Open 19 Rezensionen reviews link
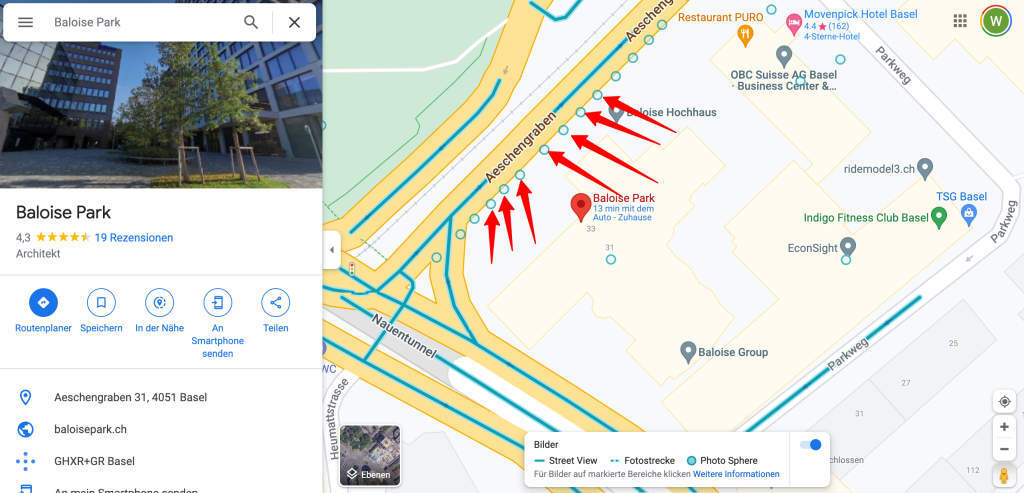Screen dimensions: 1024x493 pyautogui.click(x=134, y=238)
